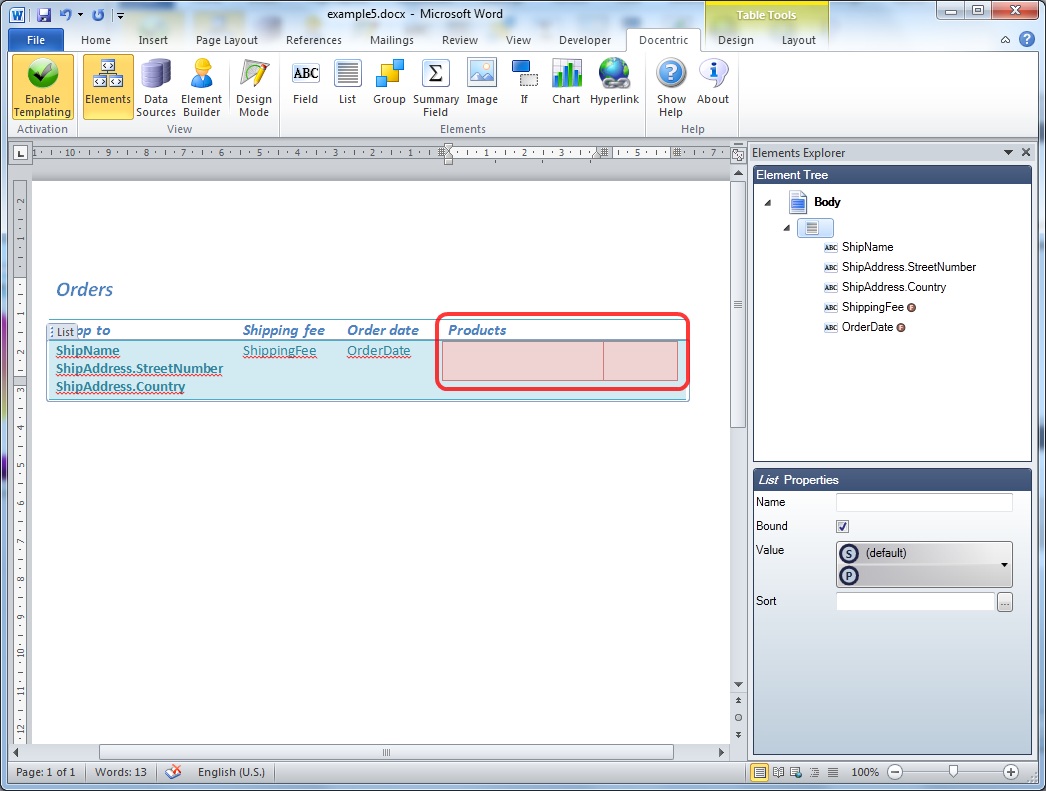This screenshot has width=1046, height=791.
Task: Open the Elements Explorer panel menu arrow
Action: click(1008, 152)
